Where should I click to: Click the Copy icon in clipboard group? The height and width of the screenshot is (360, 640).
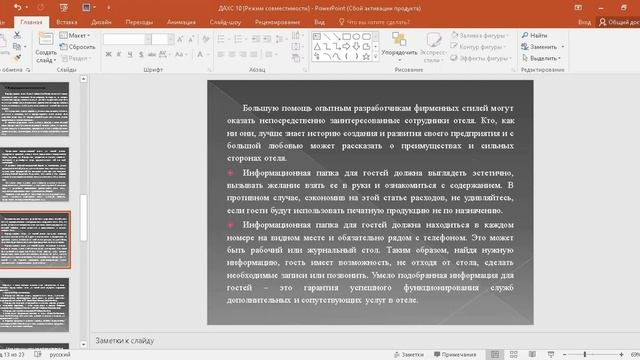(x=17, y=47)
